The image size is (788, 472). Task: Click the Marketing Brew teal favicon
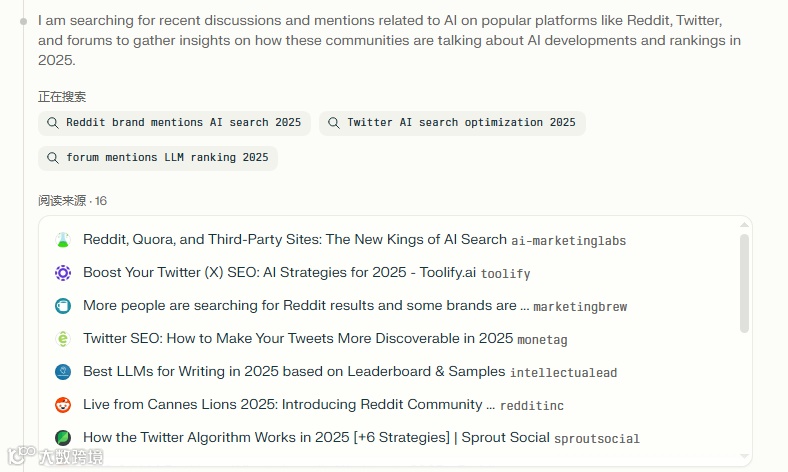(63, 306)
